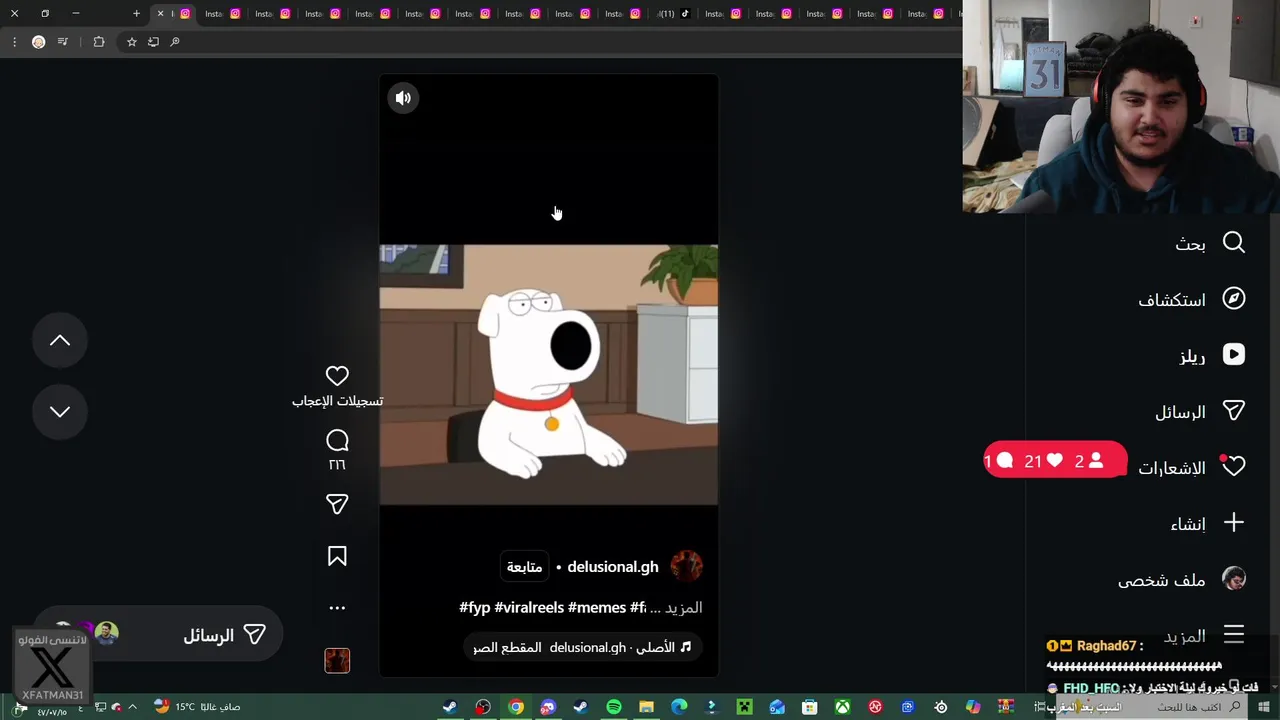
Task: Open the 15°C weather widget
Action: pyautogui.click(x=196, y=707)
